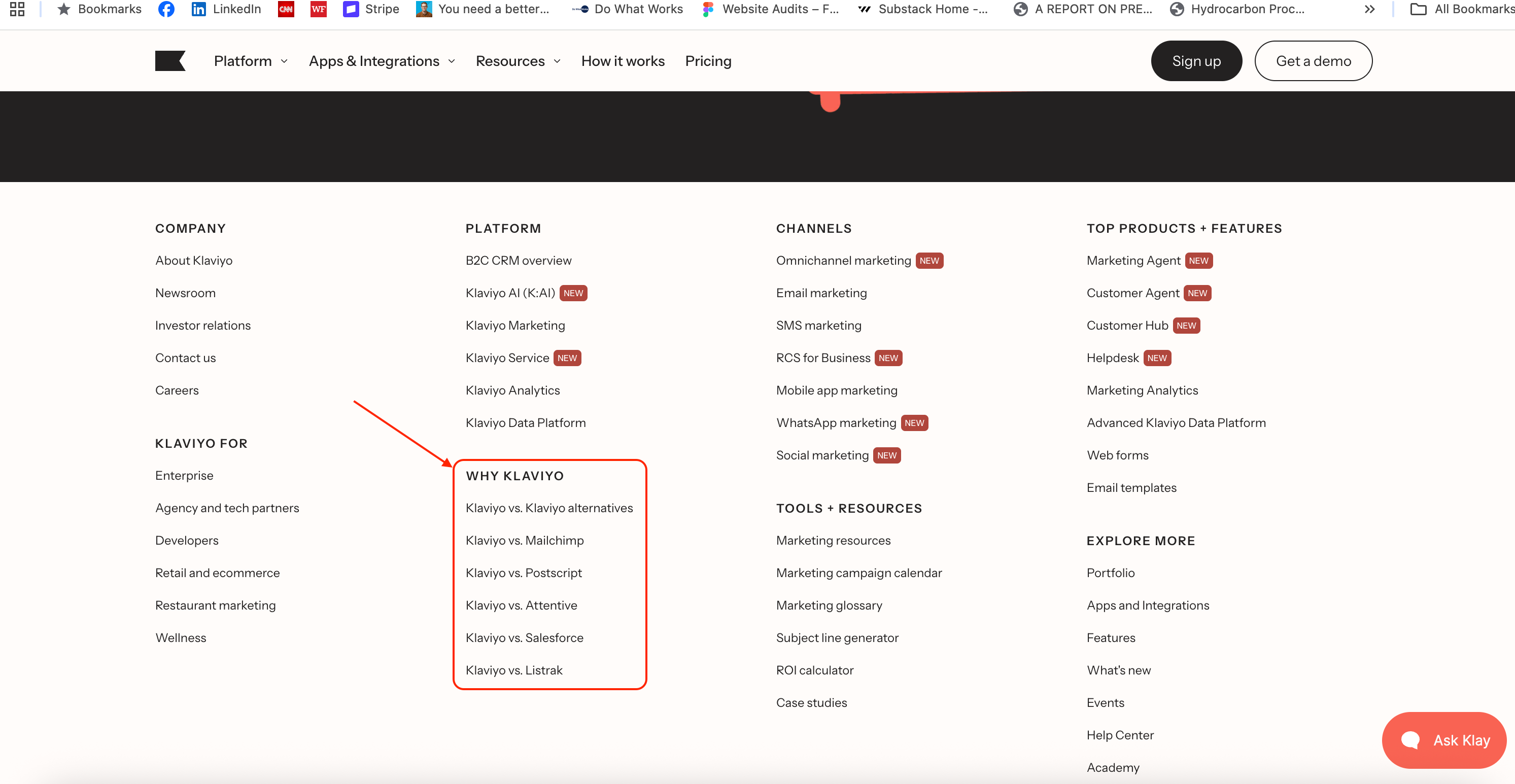Viewport: 1515px width, 784px height.
Task: Expand the Platform navigation menu
Action: pyautogui.click(x=251, y=60)
